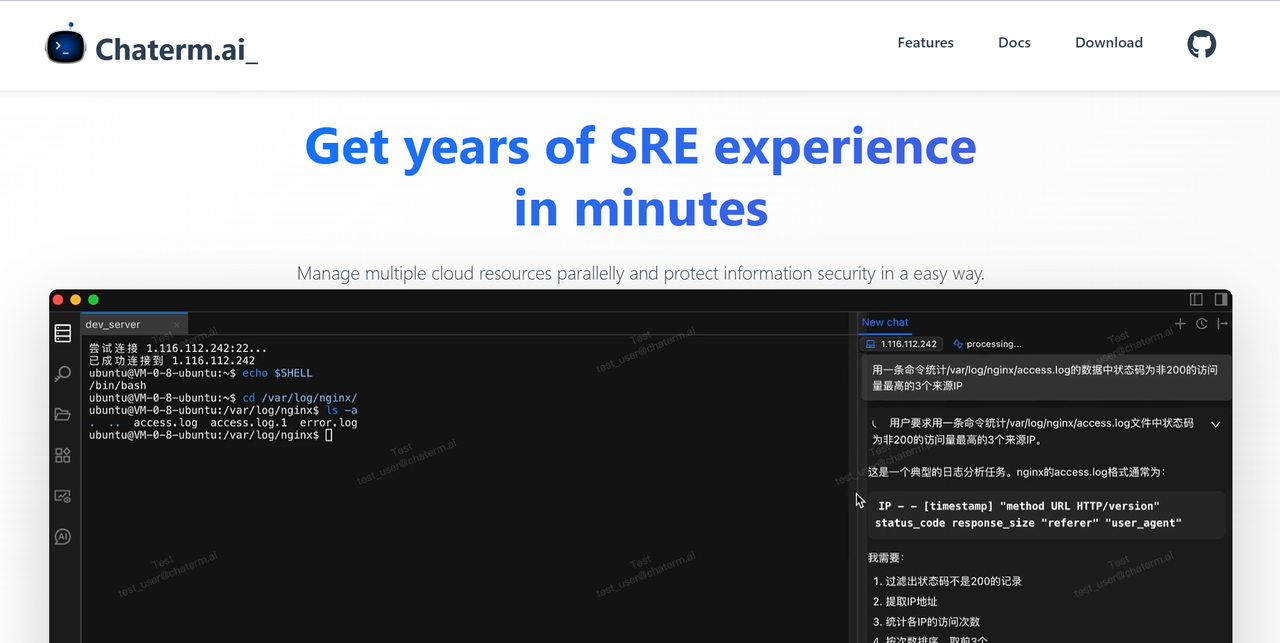Start a new chat with plus icon
Viewport: 1280px width, 643px height.
(x=1180, y=323)
